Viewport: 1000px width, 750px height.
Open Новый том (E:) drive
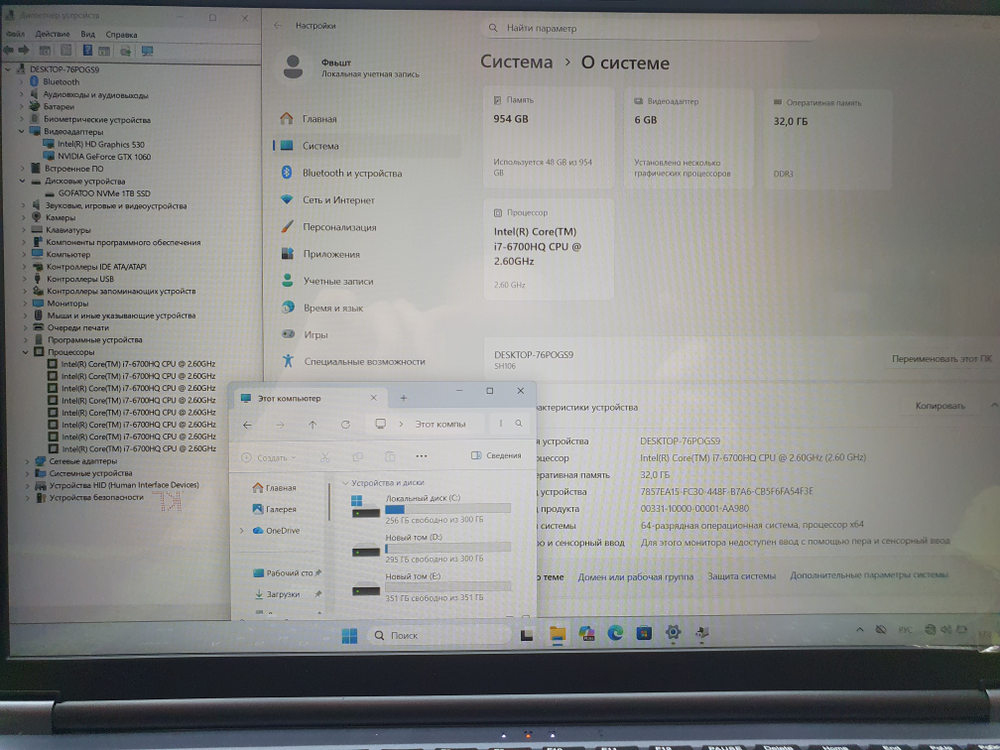click(431, 587)
